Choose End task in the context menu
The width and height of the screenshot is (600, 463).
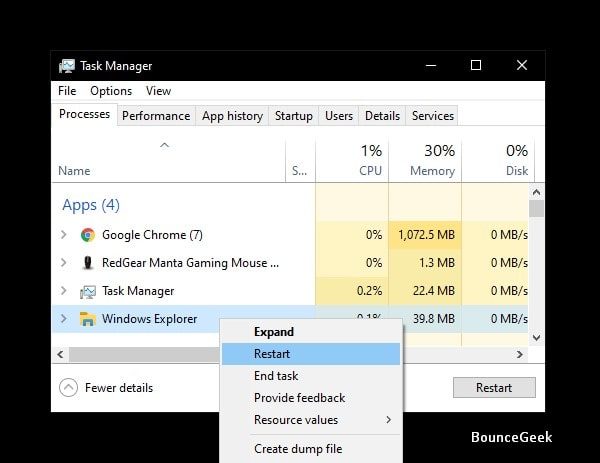click(x=311, y=376)
